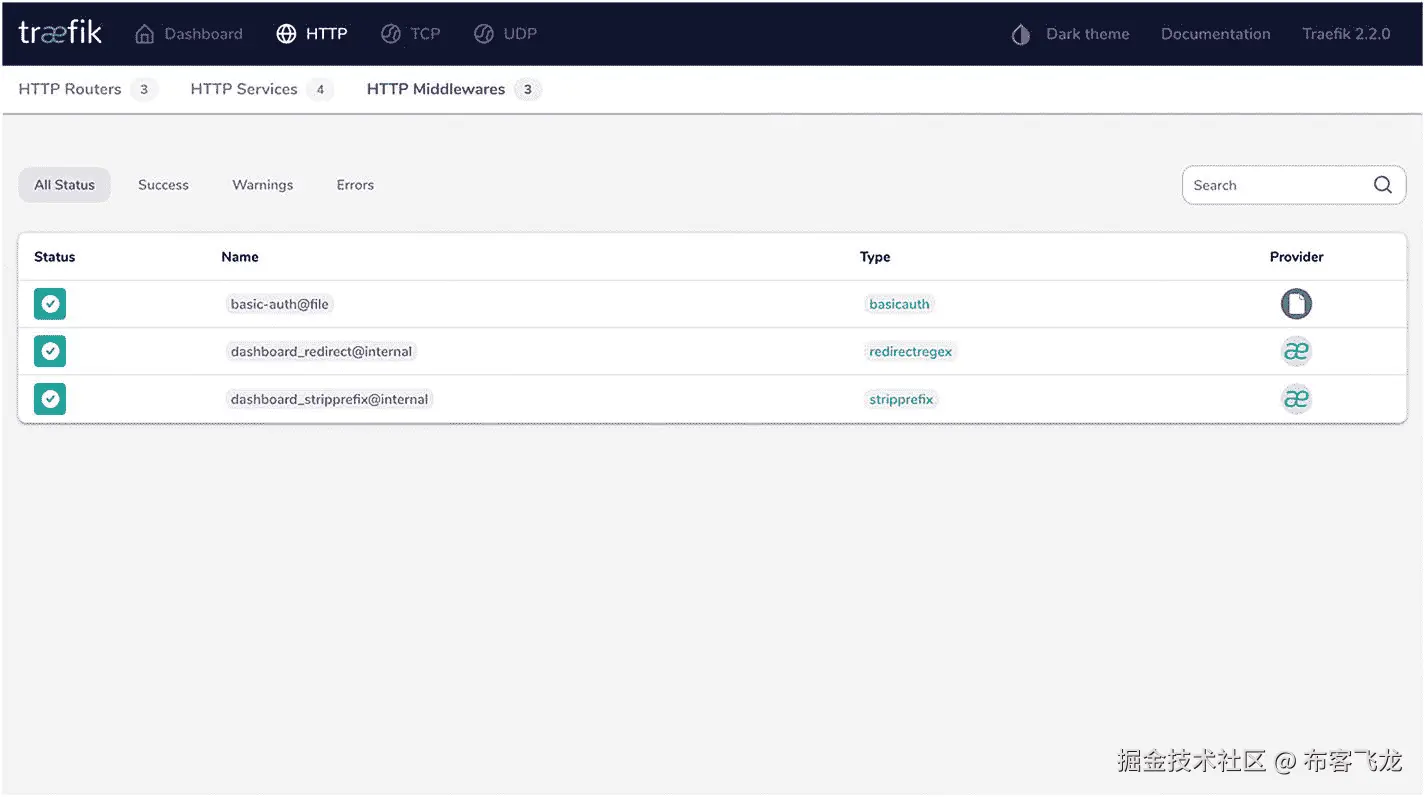Click success status icon for dashboard_redirect@internal
The image size is (1425, 797).
pyautogui.click(x=50, y=351)
